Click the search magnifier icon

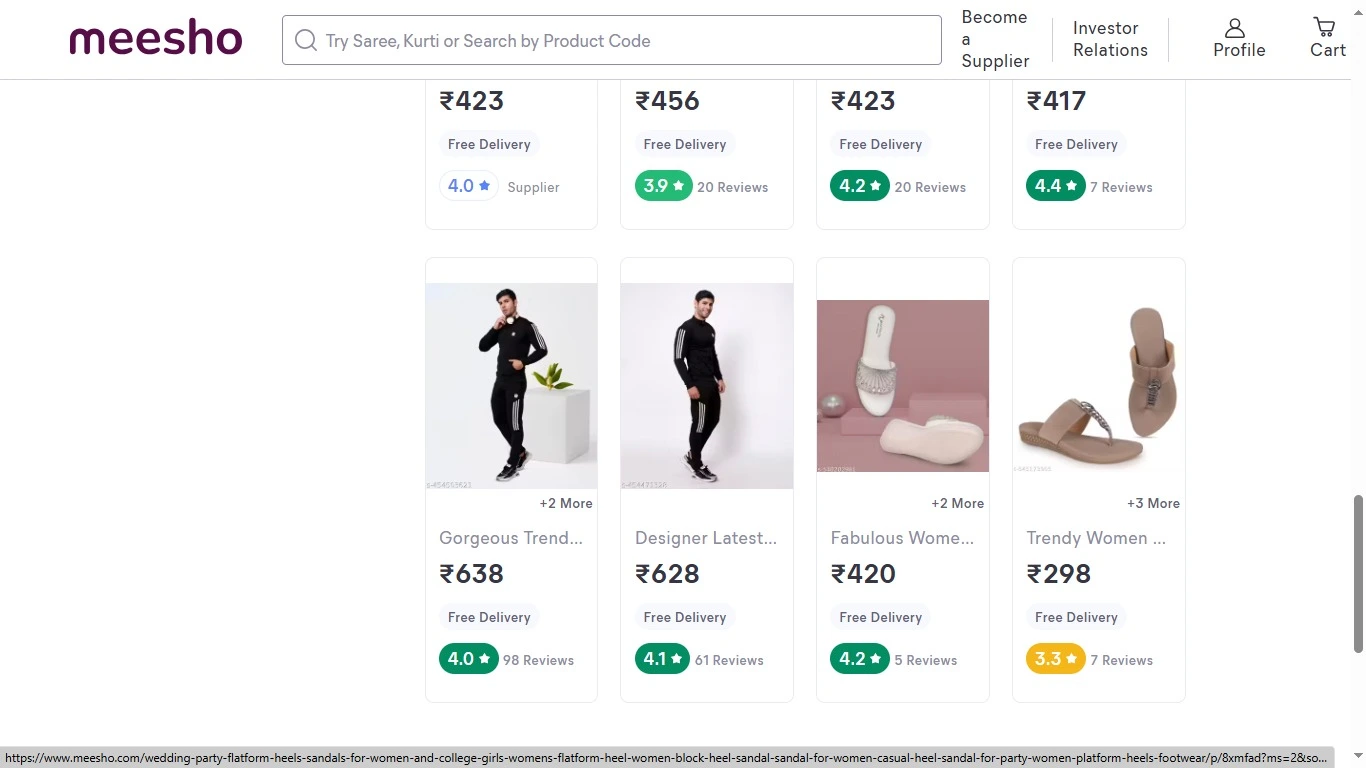click(306, 41)
